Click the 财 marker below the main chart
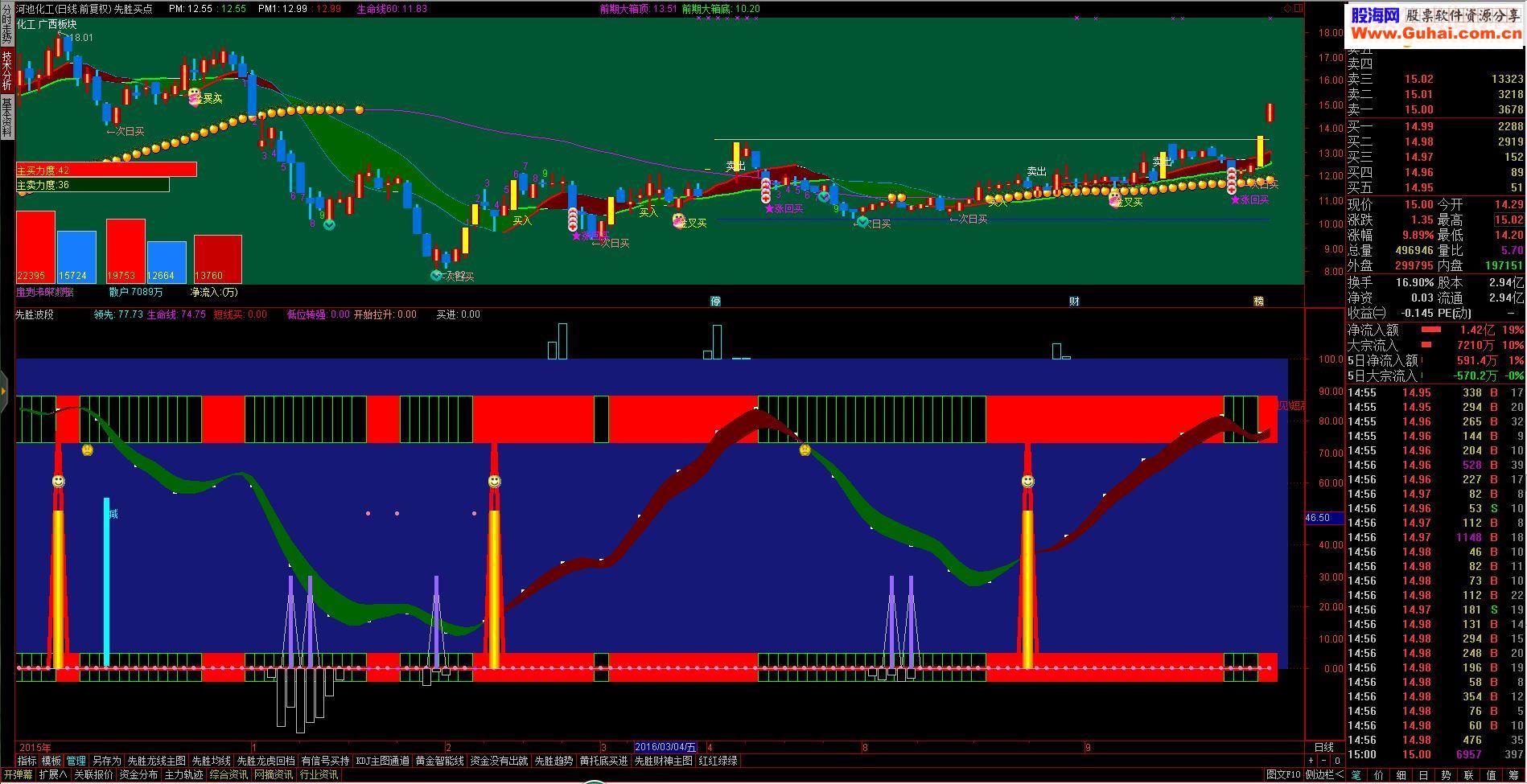1527x784 pixels. point(1074,302)
